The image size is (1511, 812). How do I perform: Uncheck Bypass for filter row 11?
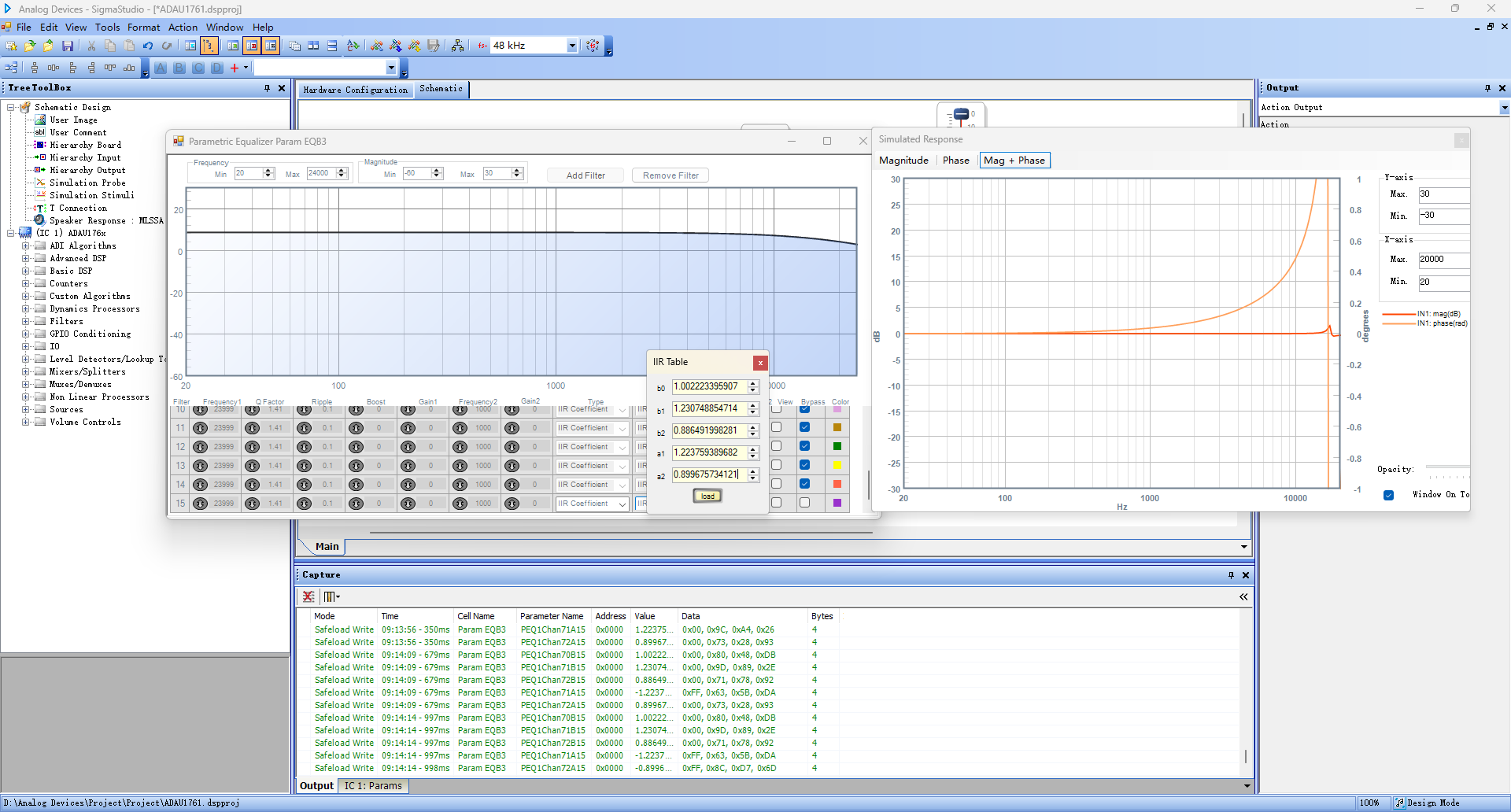[x=804, y=427]
